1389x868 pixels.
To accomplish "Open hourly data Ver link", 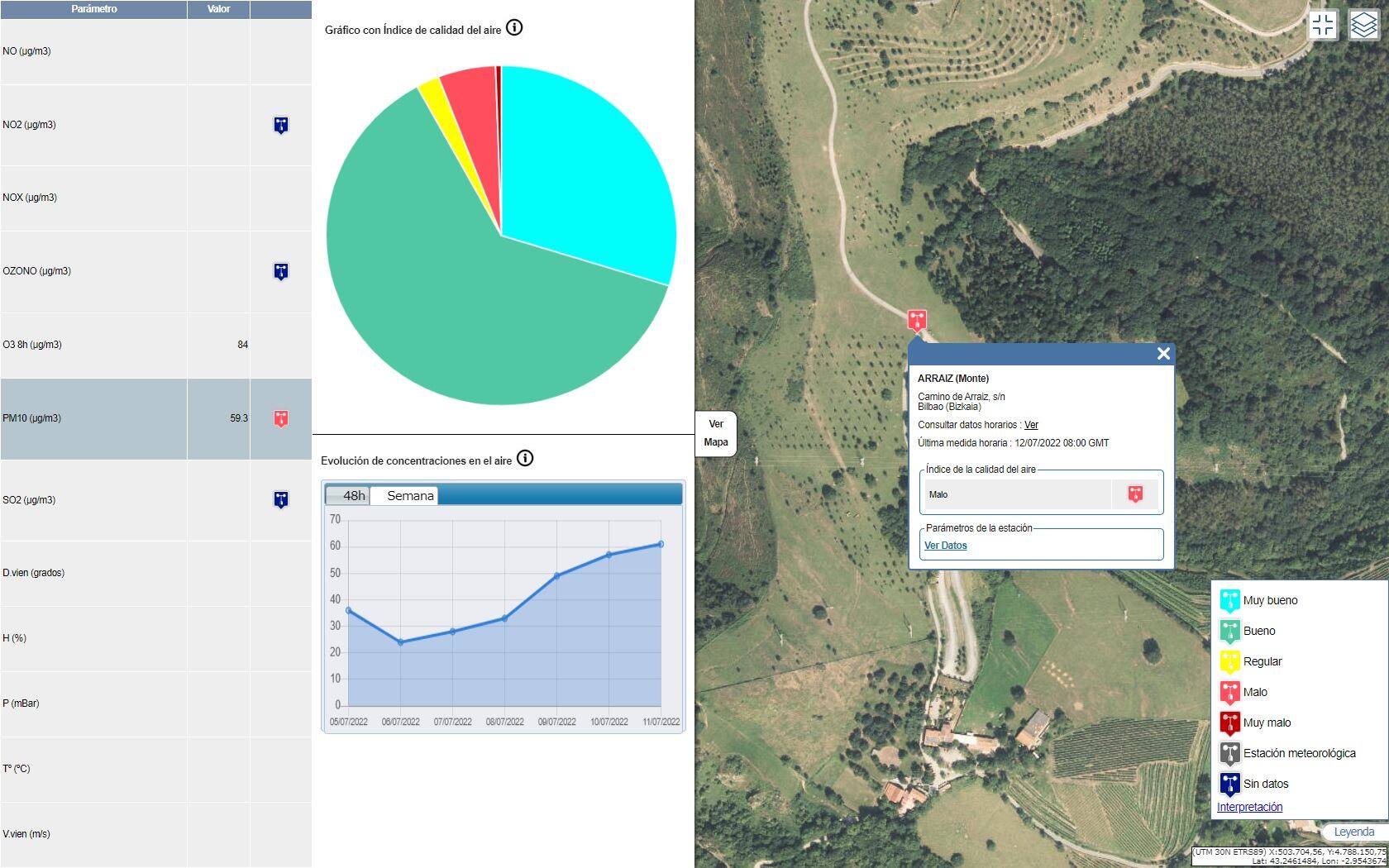I will click(1031, 425).
